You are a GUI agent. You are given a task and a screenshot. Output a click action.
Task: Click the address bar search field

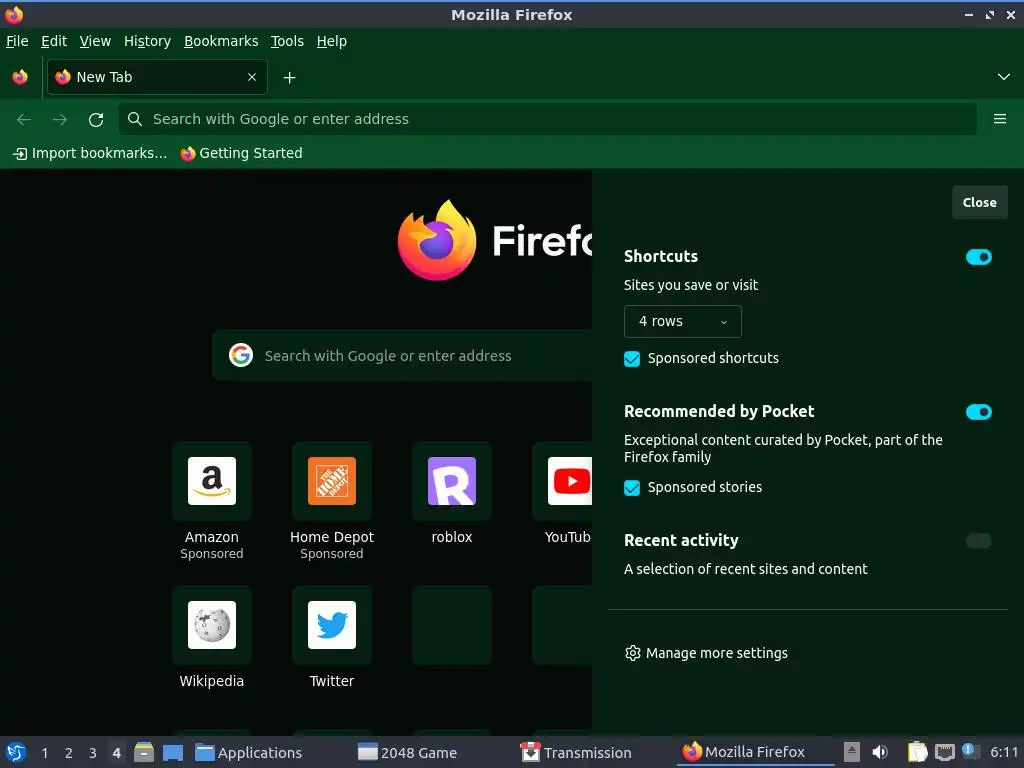tap(547, 119)
